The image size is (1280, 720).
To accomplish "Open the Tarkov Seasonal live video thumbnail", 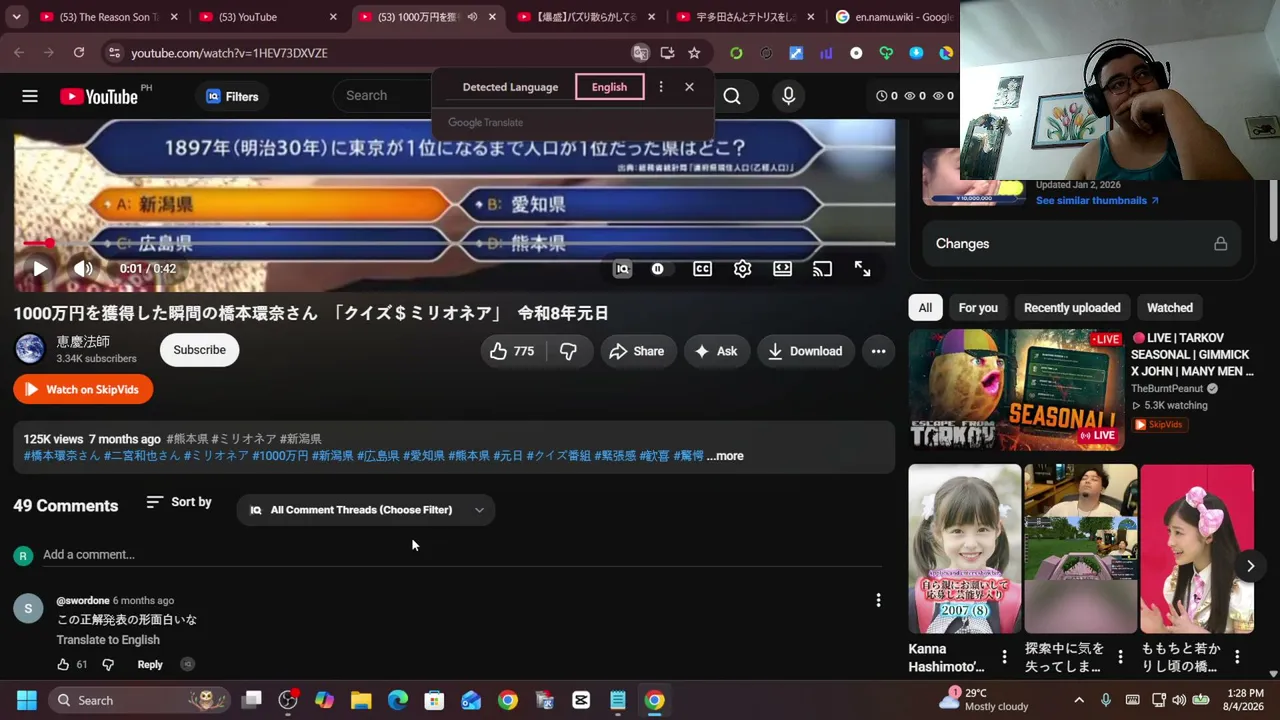I will pos(1016,390).
